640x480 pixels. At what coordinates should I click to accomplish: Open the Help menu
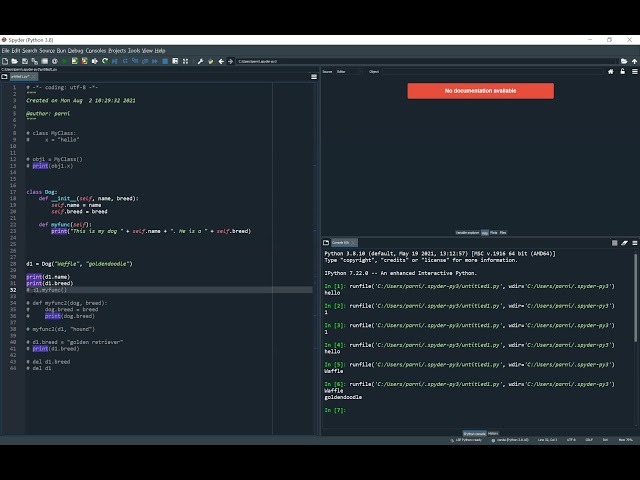[x=160, y=51]
